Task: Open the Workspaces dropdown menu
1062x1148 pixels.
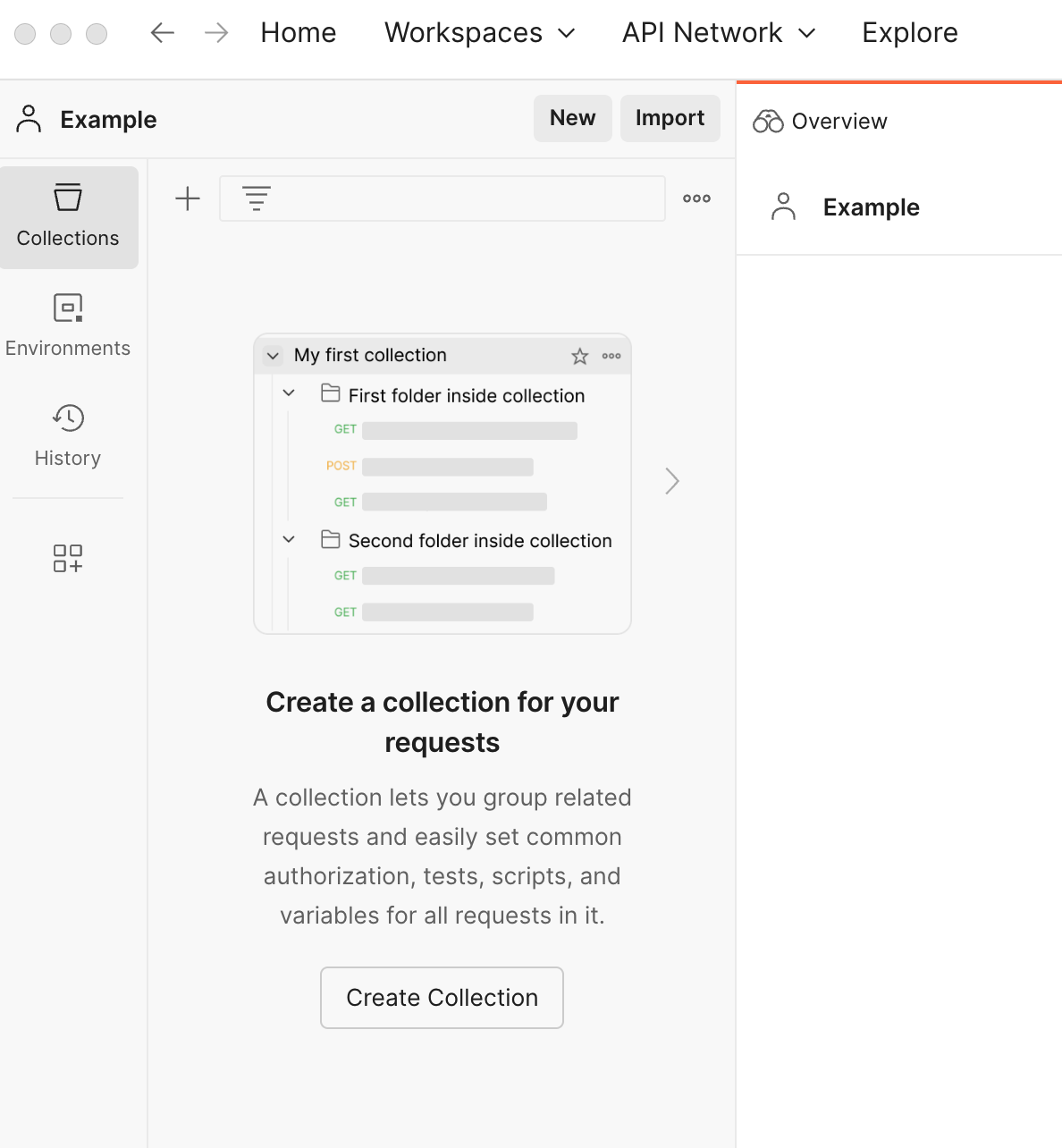Action: click(x=479, y=33)
